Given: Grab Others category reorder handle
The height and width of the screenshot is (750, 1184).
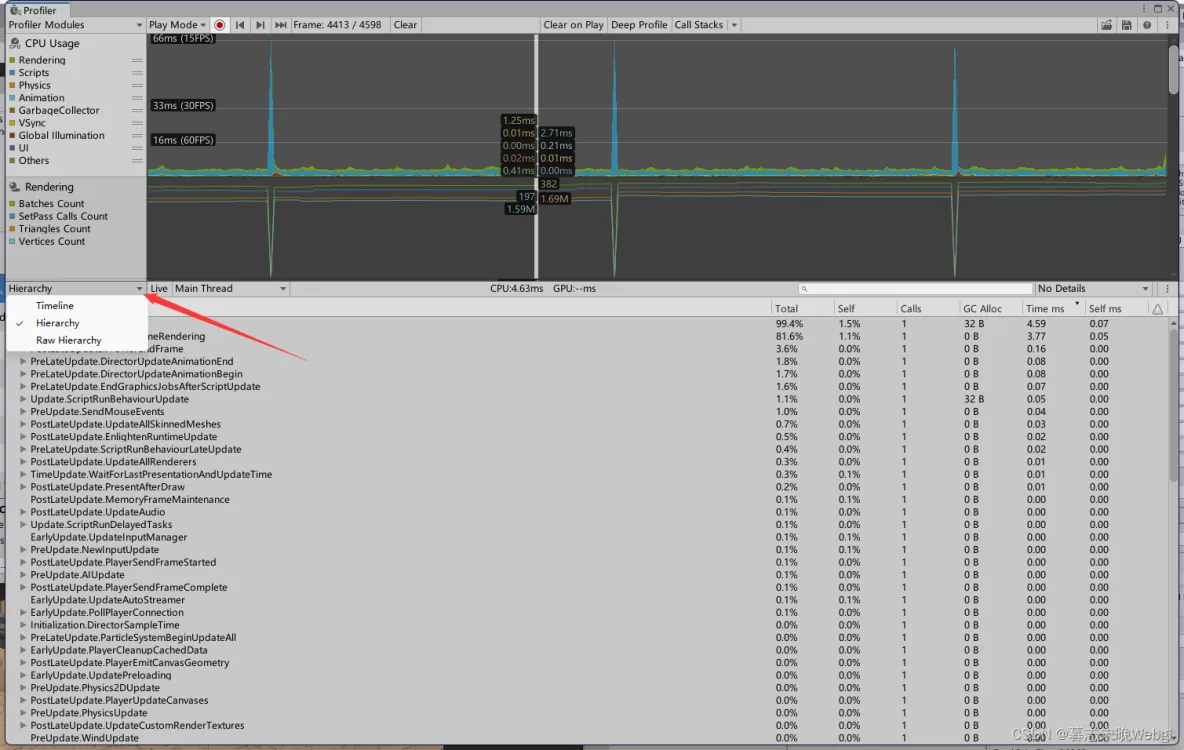Looking at the screenshot, I should pyautogui.click(x=137, y=161).
